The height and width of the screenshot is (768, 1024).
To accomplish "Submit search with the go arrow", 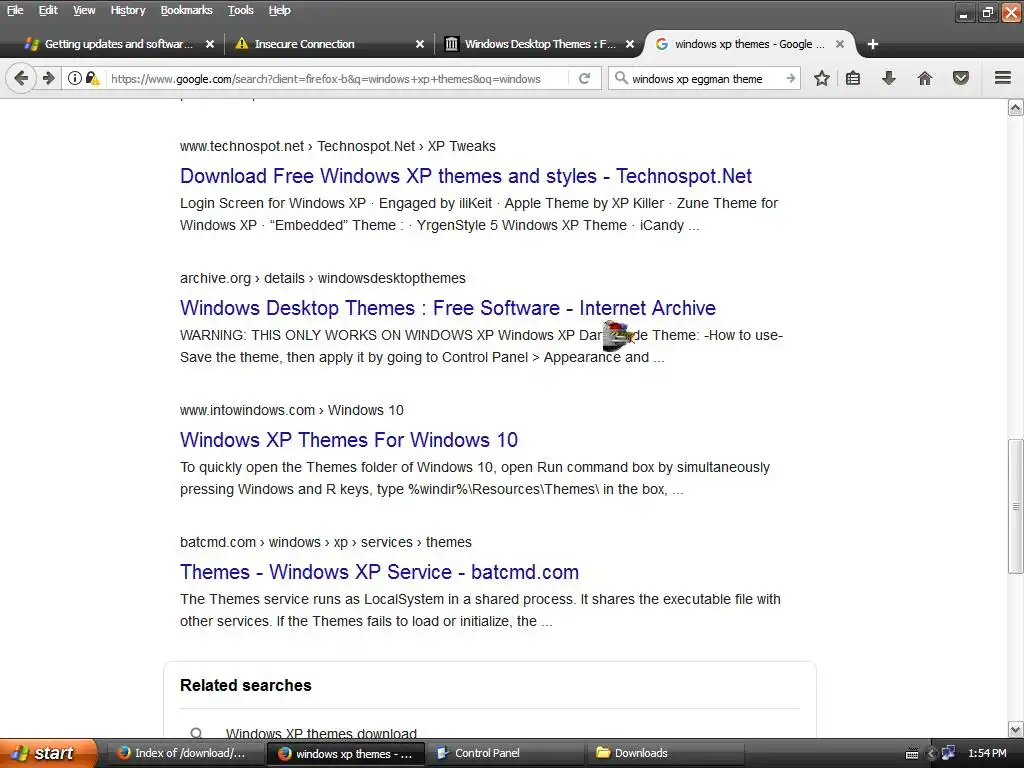I will pos(790,78).
